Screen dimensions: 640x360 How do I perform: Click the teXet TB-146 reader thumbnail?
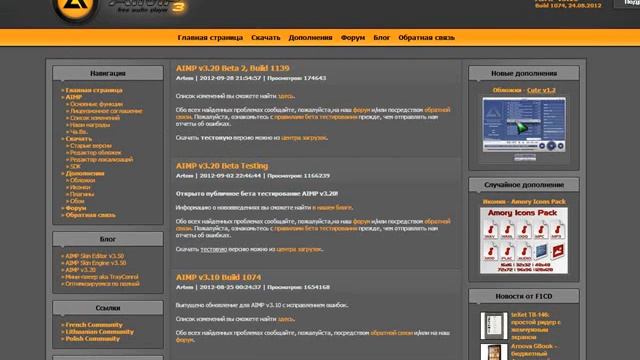pyautogui.click(x=494, y=326)
